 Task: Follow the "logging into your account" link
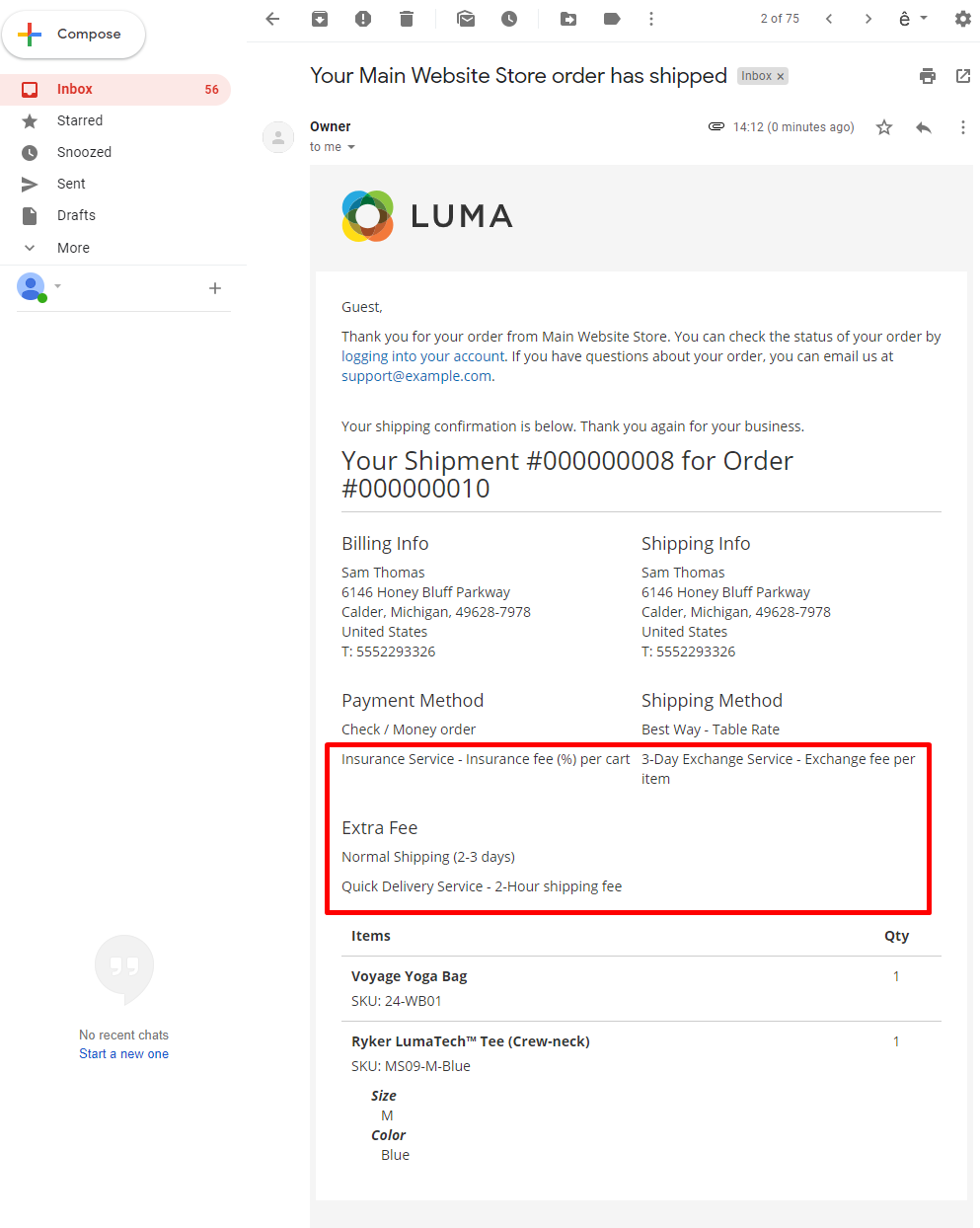[x=423, y=356]
